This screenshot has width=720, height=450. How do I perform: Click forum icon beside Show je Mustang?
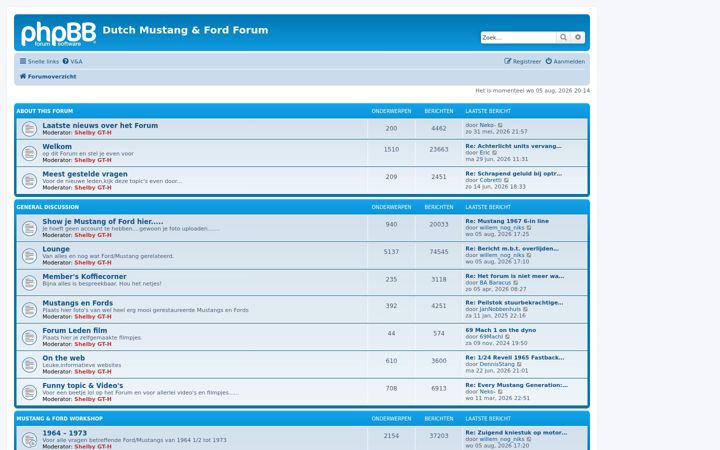click(29, 228)
